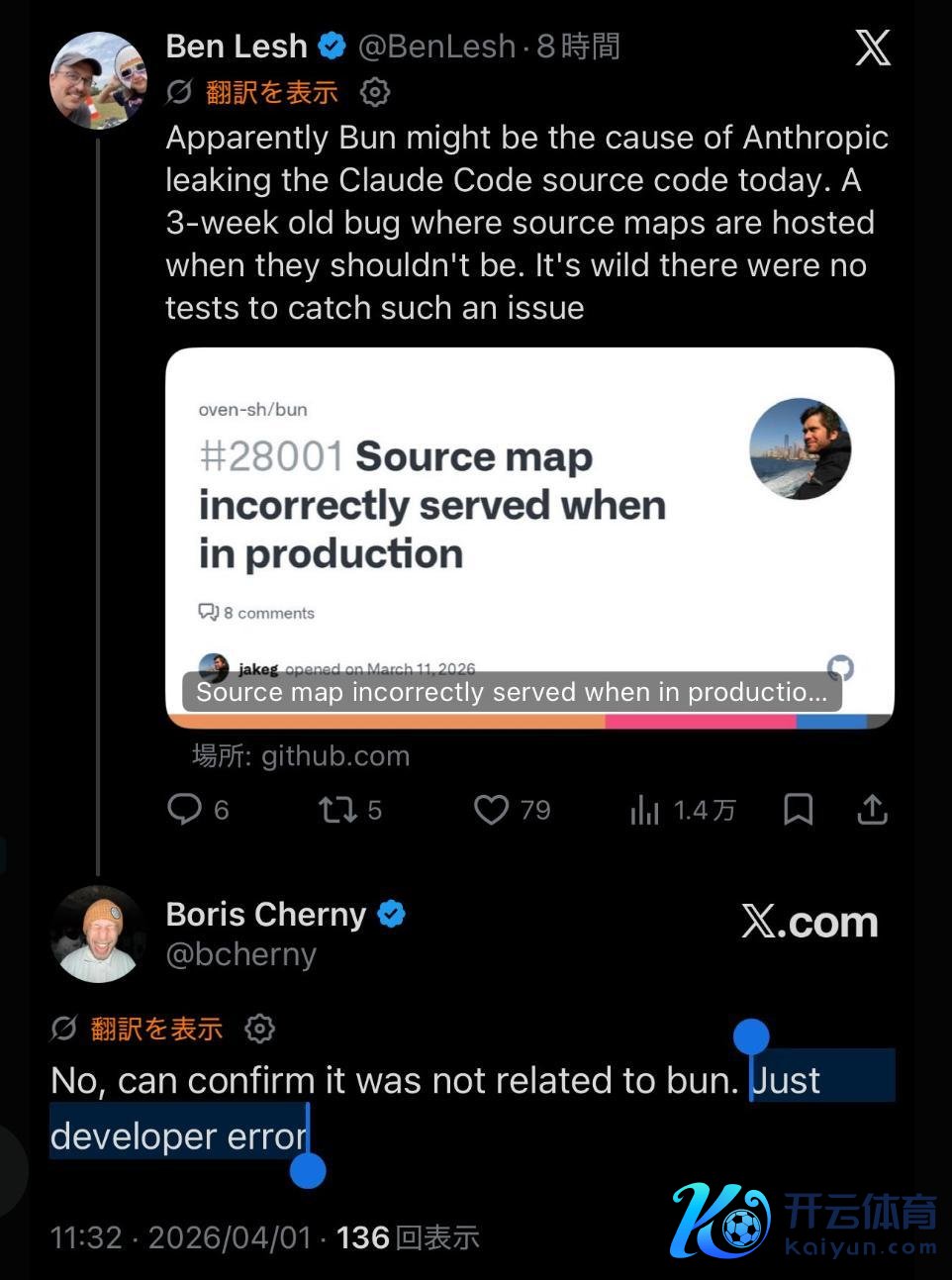The image size is (952, 1280).
Task: Like Ben Lesh's post with heart icon
Action: pyautogui.click(x=491, y=810)
